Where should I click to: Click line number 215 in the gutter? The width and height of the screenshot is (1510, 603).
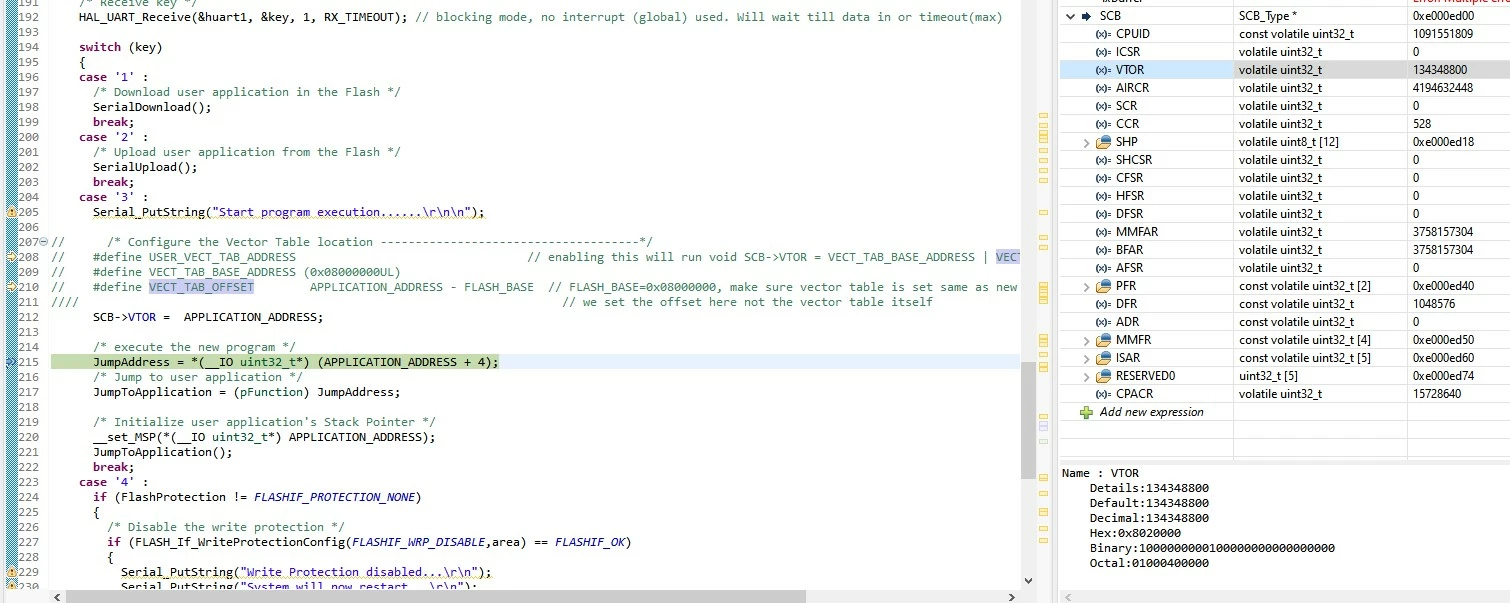28,362
